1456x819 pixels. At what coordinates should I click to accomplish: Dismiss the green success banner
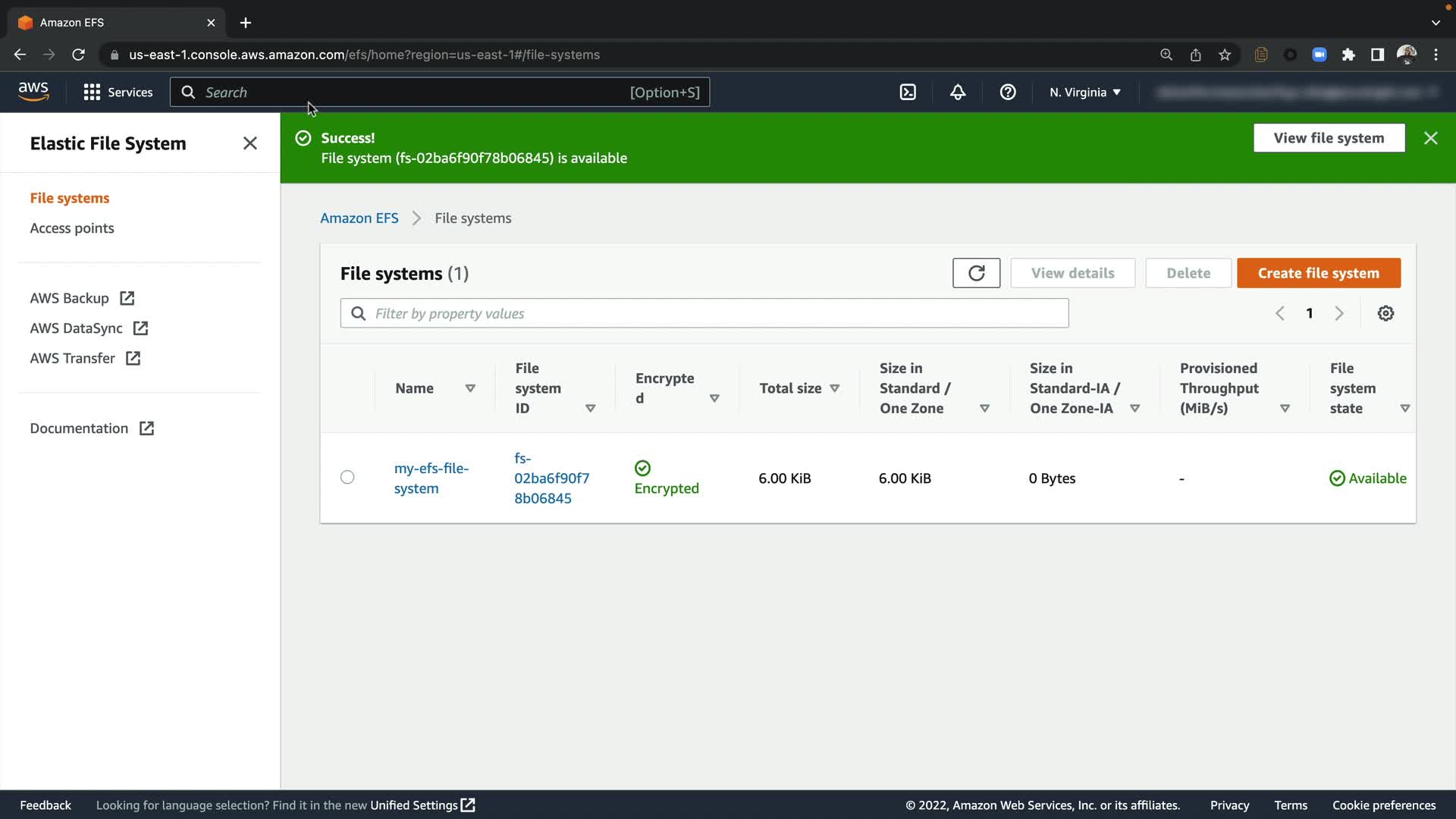(x=1430, y=138)
